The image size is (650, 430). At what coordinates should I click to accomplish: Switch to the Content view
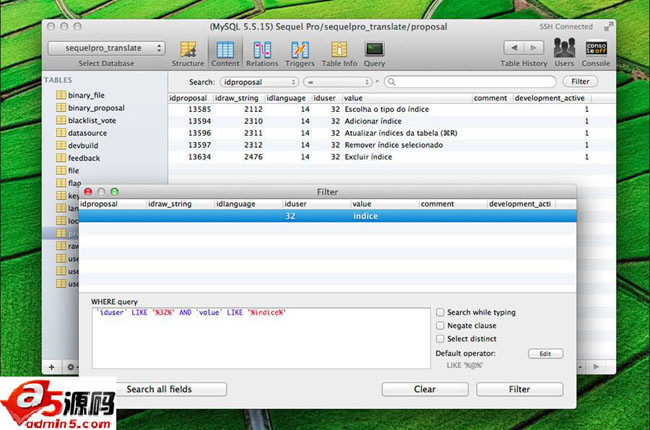pyautogui.click(x=225, y=54)
